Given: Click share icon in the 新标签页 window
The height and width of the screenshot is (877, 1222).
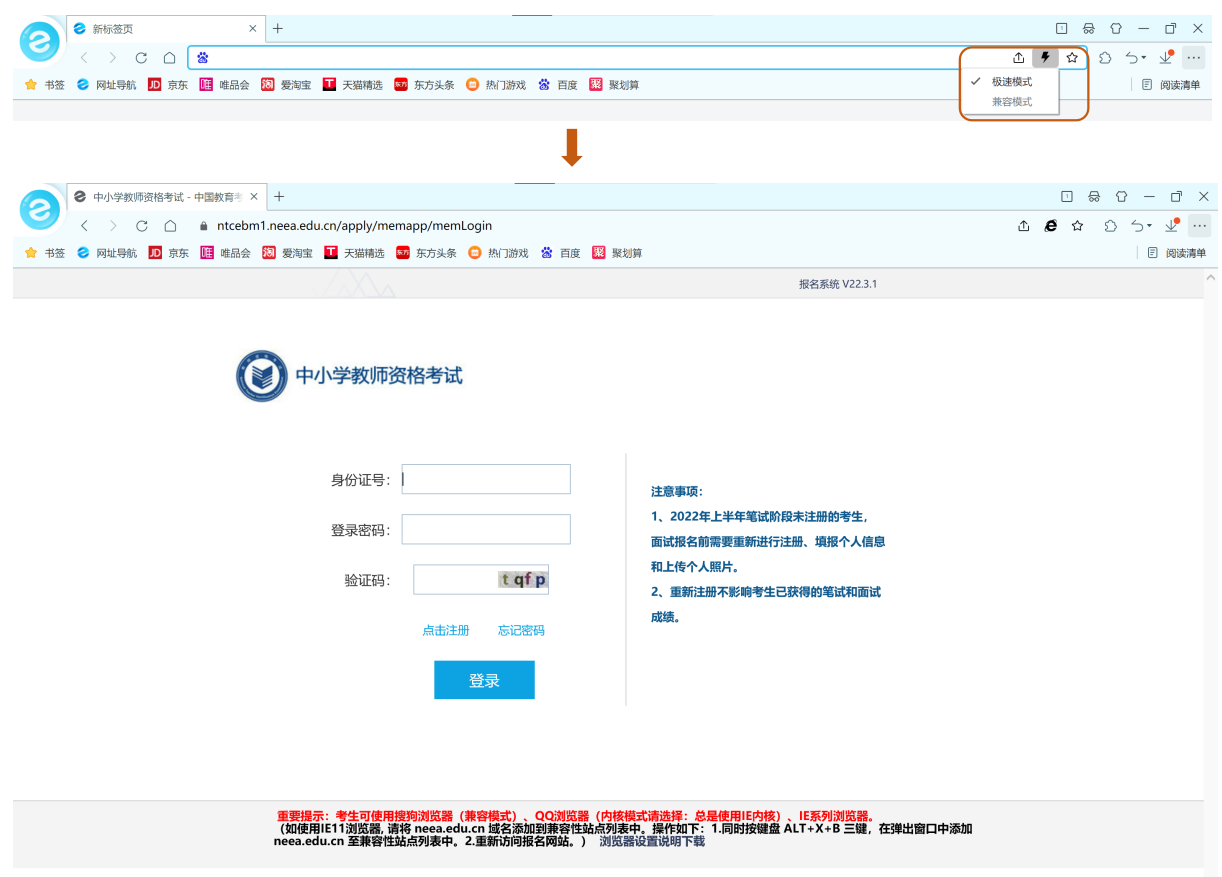Looking at the screenshot, I should click(1018, 58).
